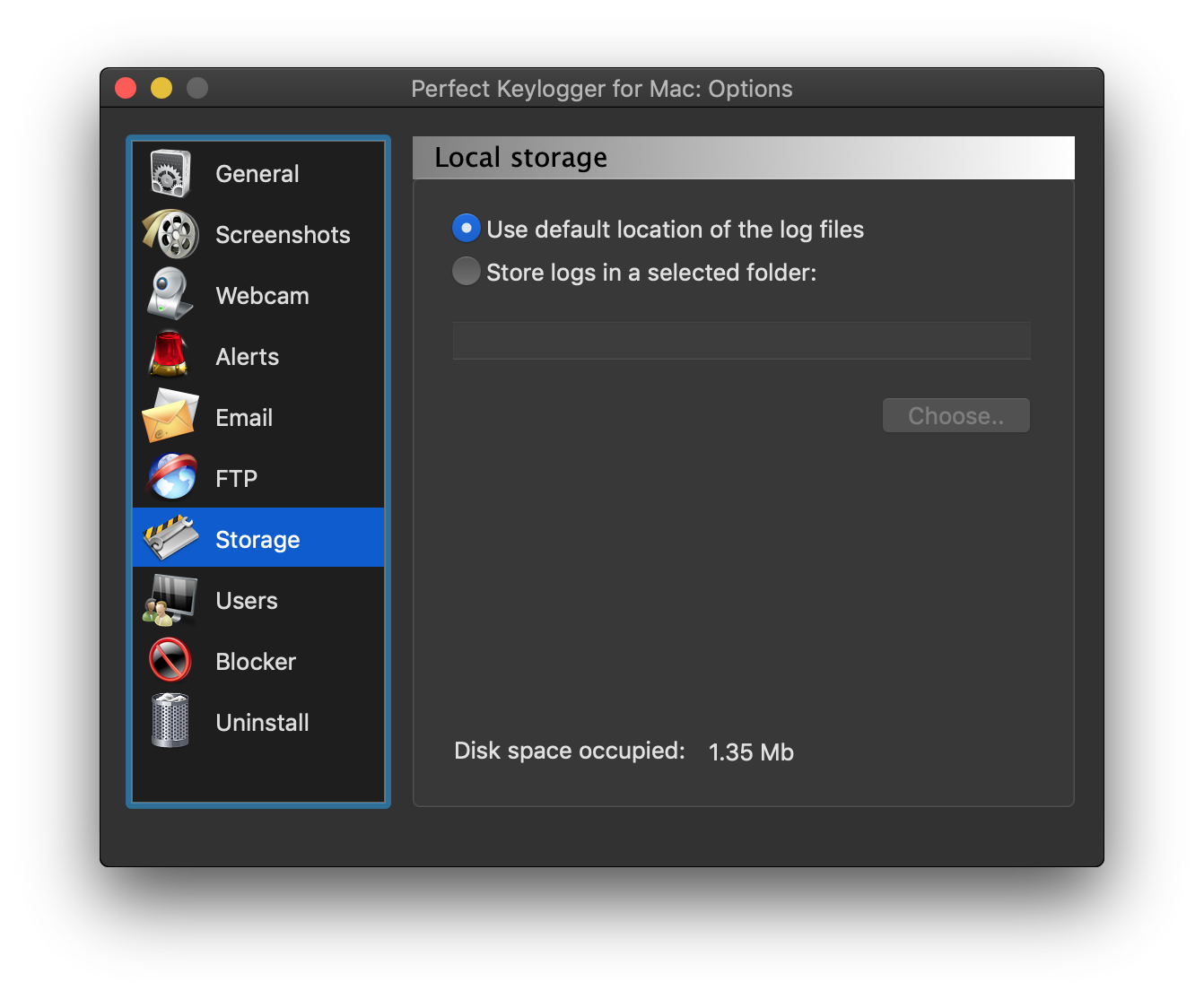Select the Email envelope icon

(x=170, y=417)
